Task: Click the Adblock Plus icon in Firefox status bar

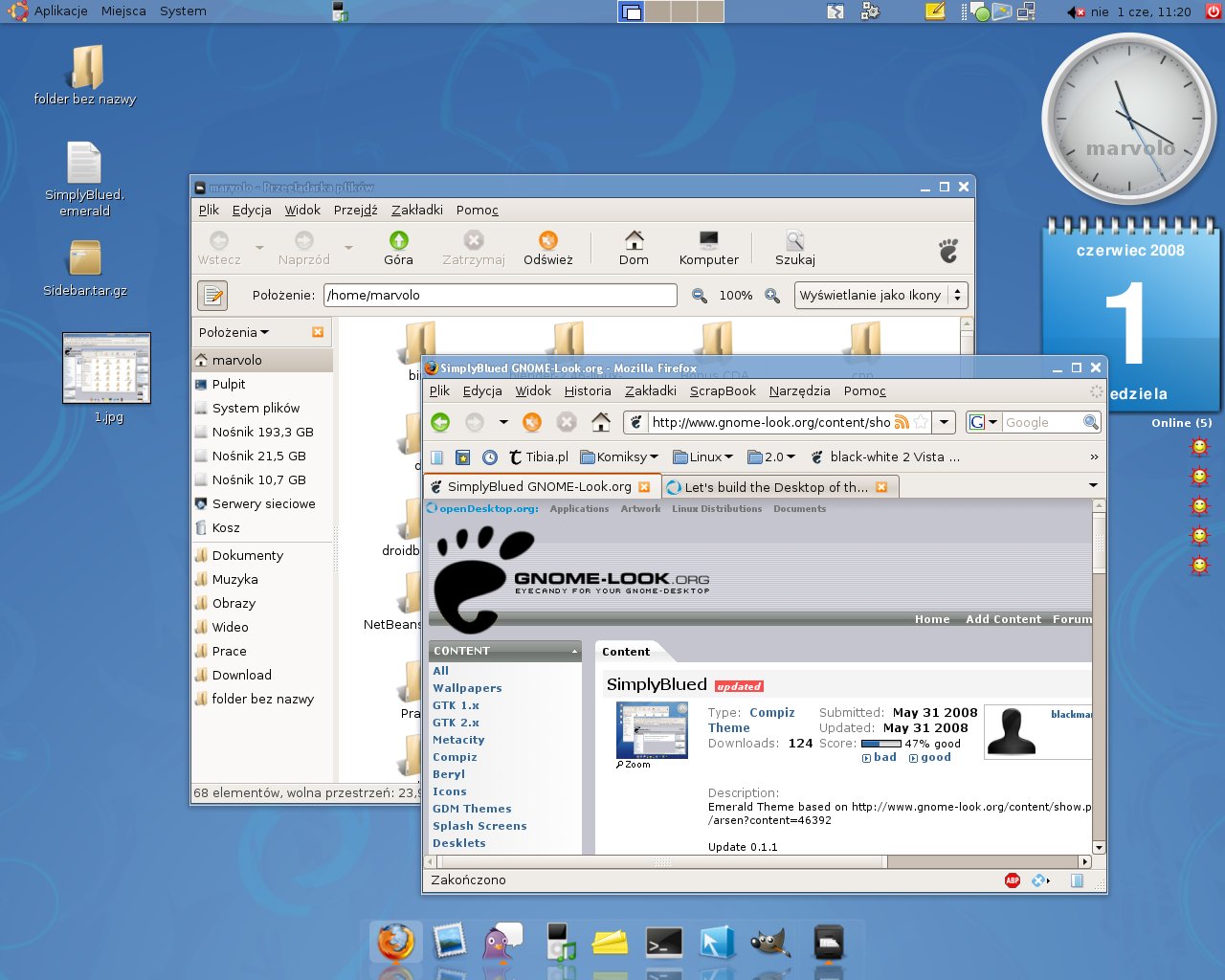Action: point(1013,880)
